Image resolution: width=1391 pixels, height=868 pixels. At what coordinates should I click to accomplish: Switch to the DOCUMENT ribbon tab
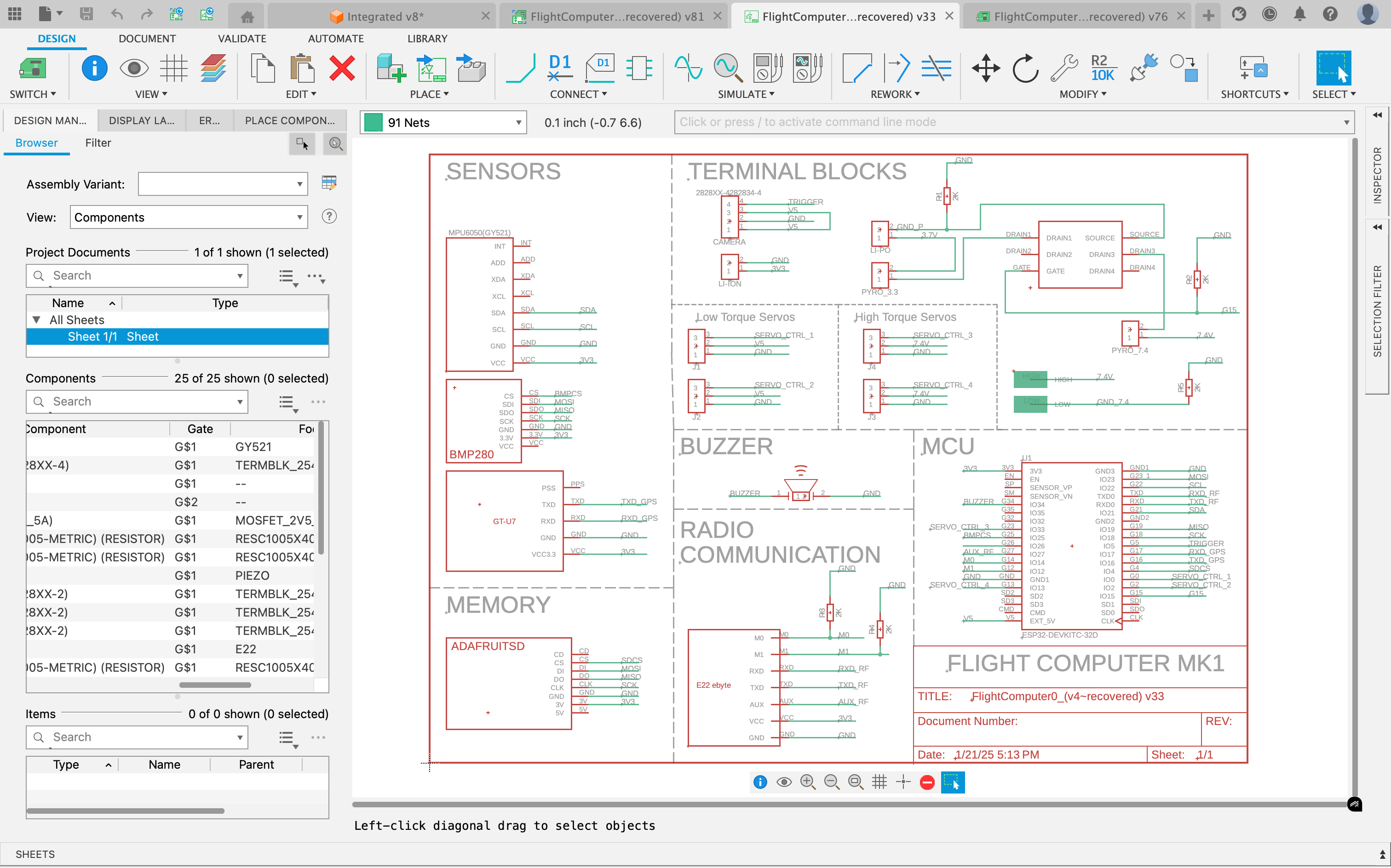147,39
